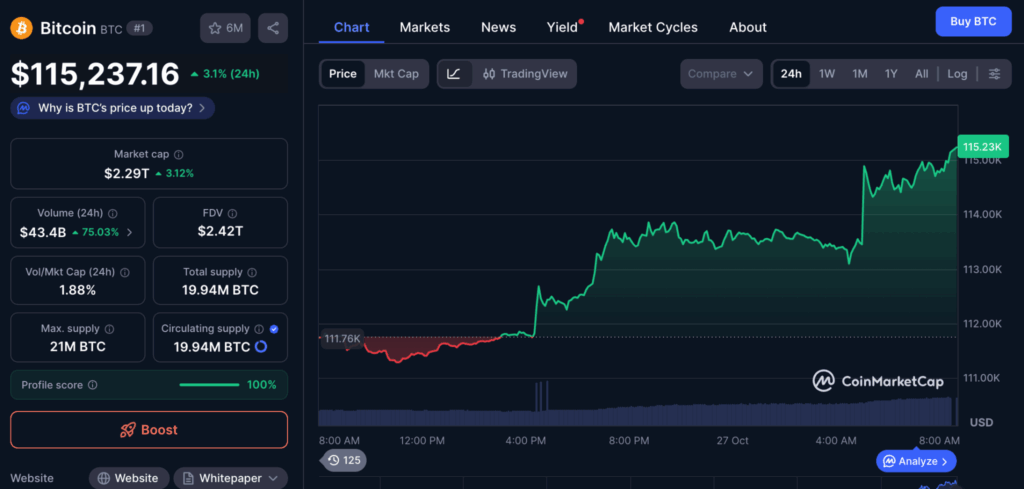Click the Profile score info icon
The width and height of the screenshot is (1024, 489).
(x=93, y=385)
